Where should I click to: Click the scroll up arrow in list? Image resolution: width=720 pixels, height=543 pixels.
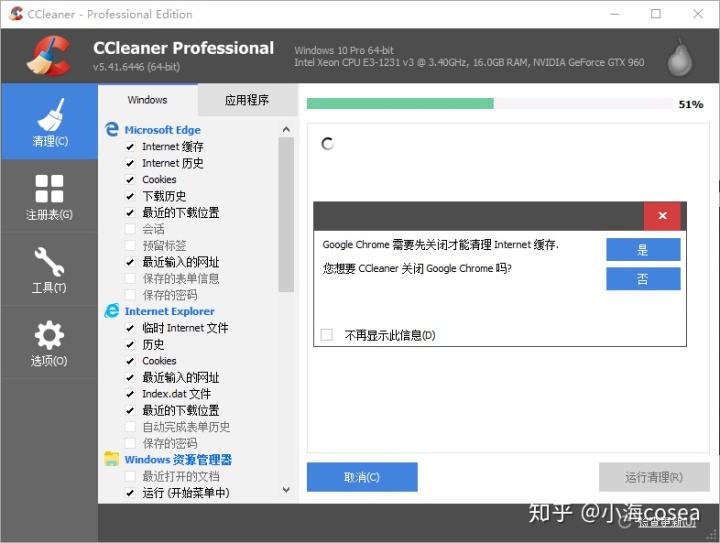[286, 129]
